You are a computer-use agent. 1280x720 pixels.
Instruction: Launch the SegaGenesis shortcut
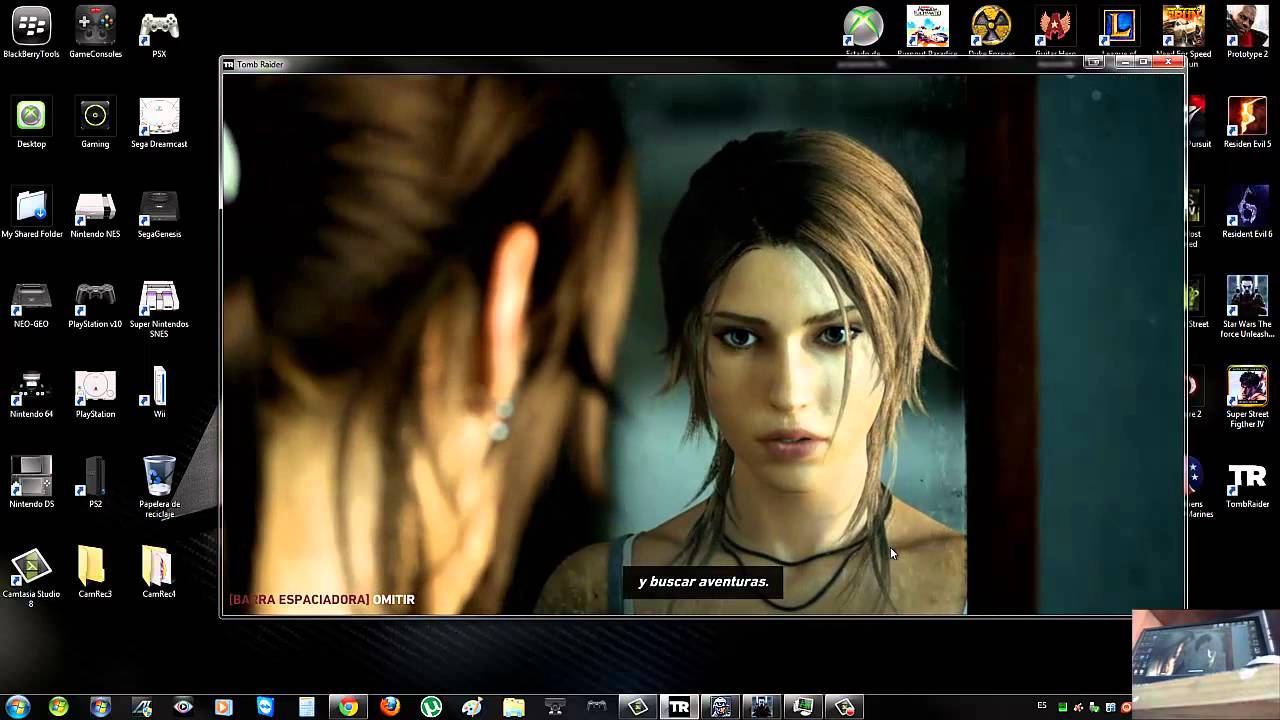[159, 214]
